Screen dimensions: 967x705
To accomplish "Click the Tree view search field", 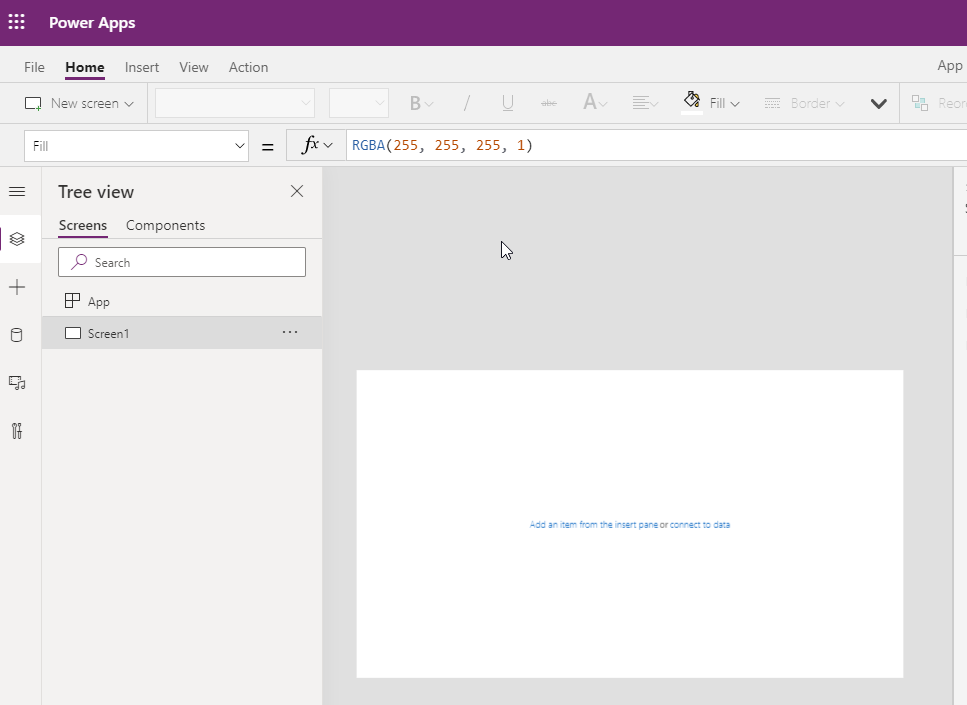I will (182, 262).
